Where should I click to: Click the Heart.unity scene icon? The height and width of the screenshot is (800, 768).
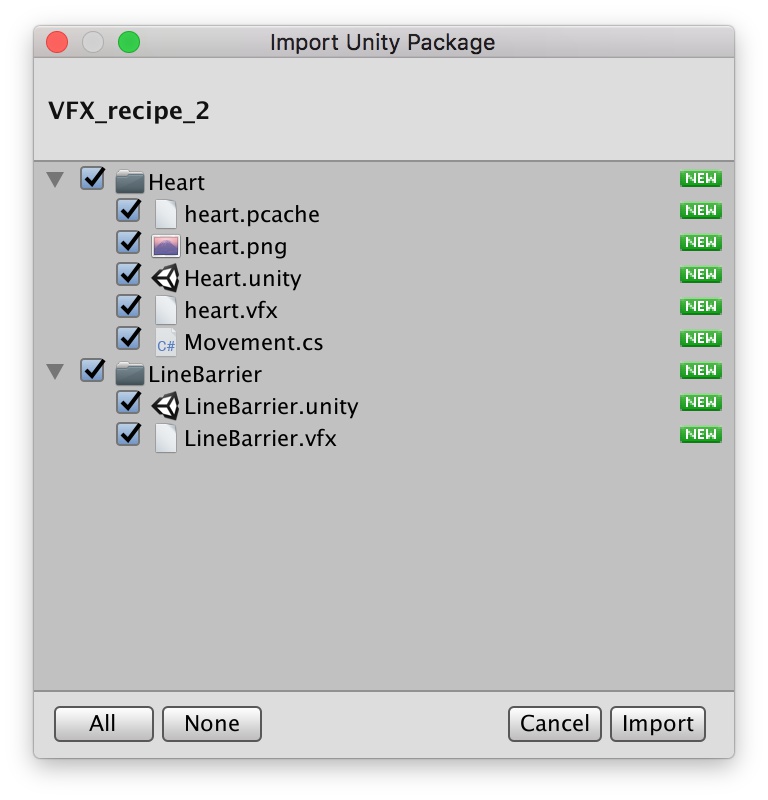pos(165,278)
